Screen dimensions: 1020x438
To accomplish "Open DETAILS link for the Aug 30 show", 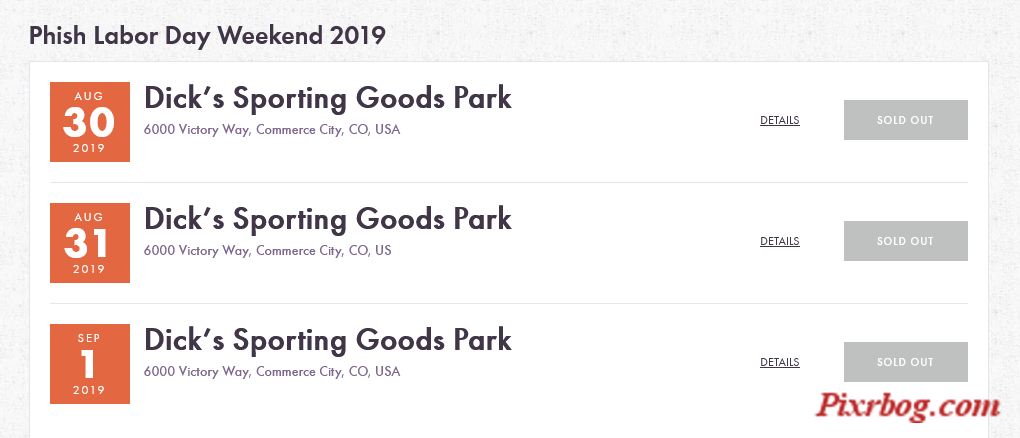I will [779, 120].
